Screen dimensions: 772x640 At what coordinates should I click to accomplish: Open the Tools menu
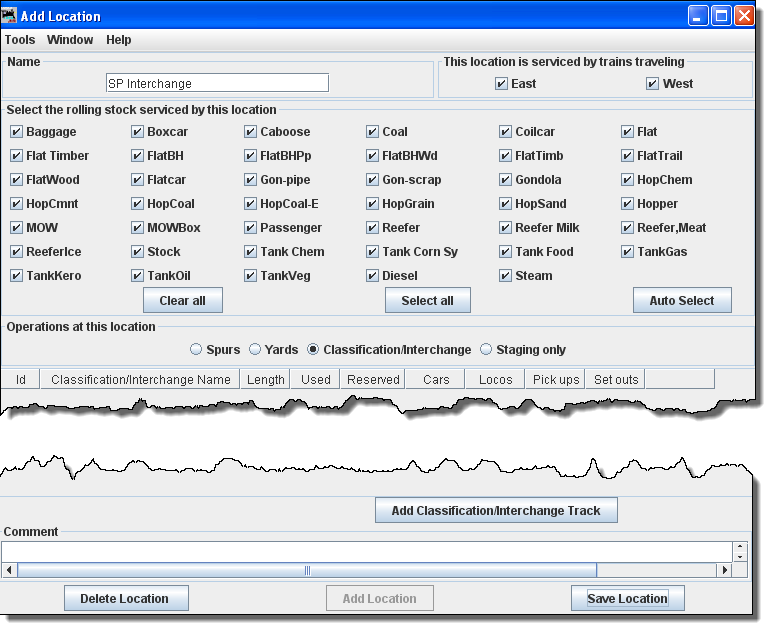[x=20, y=40]
